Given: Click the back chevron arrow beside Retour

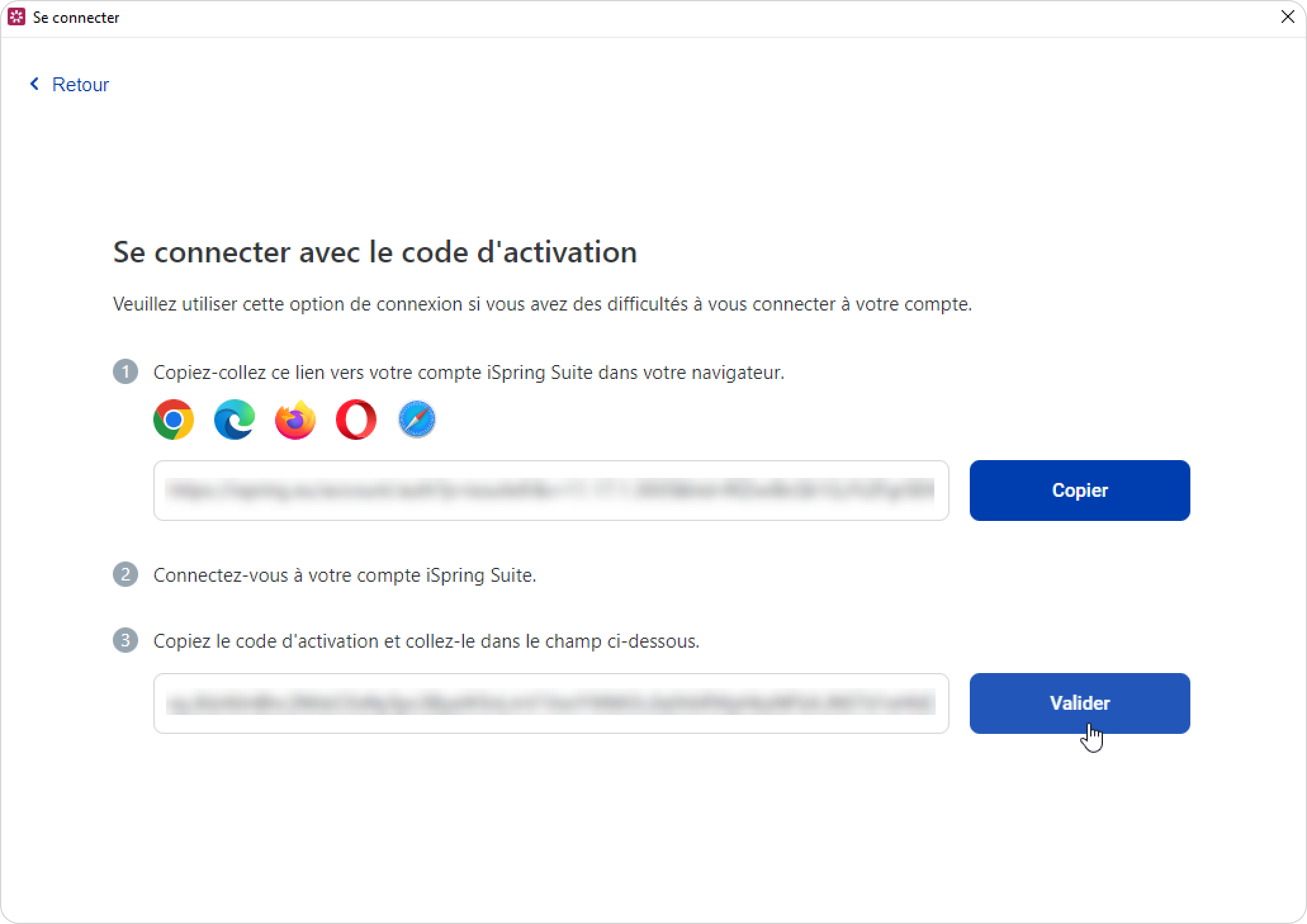Looking at the screenshot, I should (34, 84).
